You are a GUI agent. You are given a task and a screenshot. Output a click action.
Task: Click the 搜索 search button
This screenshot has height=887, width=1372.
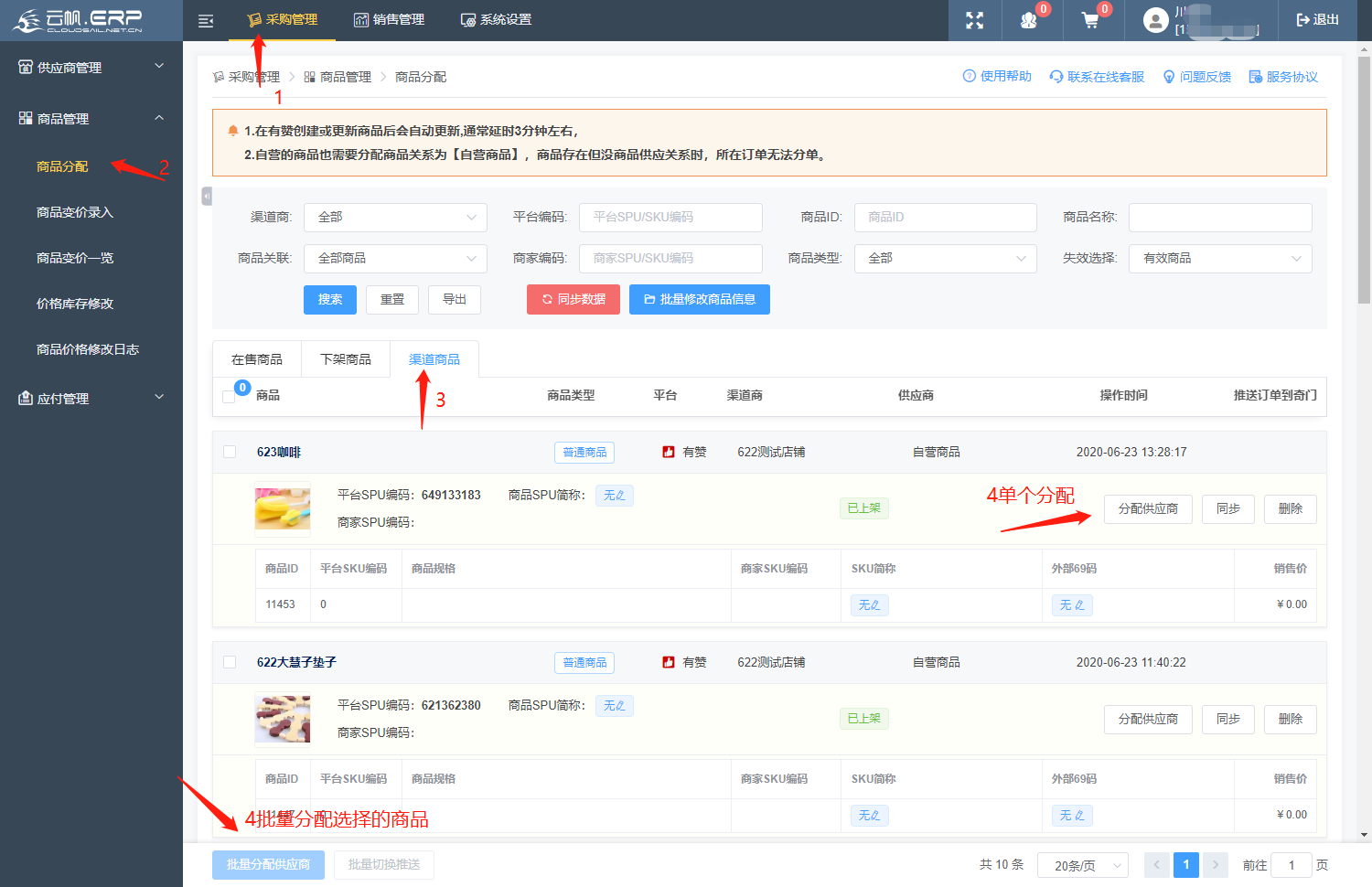pyautogui.click(x=330, y=300)
